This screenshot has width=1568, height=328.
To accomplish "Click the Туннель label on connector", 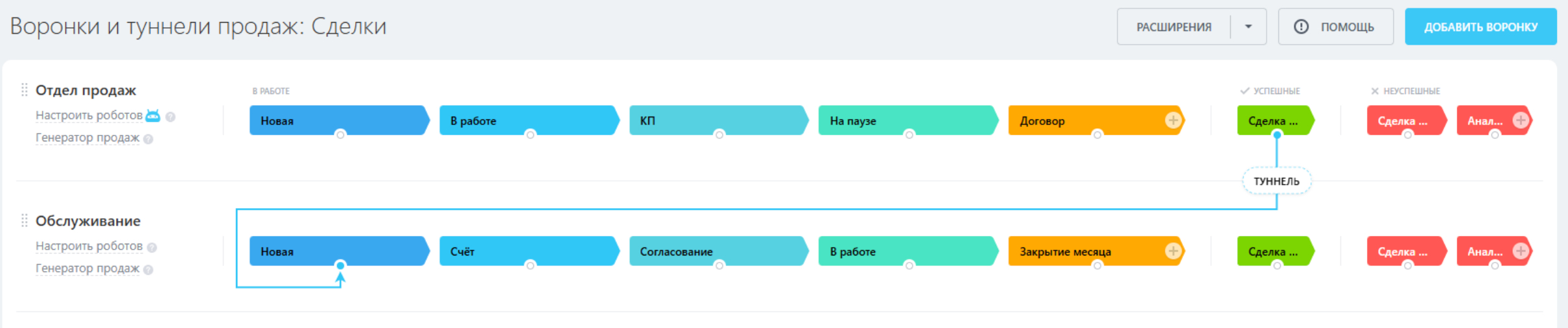I will point(1276,181).
